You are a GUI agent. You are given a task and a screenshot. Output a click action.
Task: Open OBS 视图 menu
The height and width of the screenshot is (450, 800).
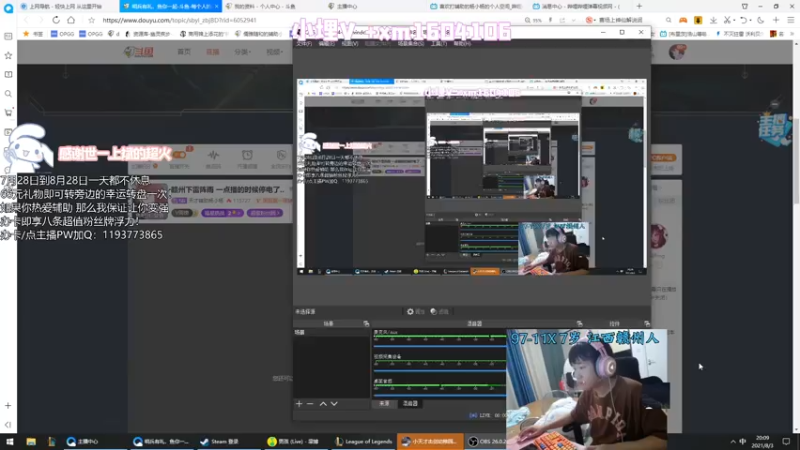[x=349, y=44]
